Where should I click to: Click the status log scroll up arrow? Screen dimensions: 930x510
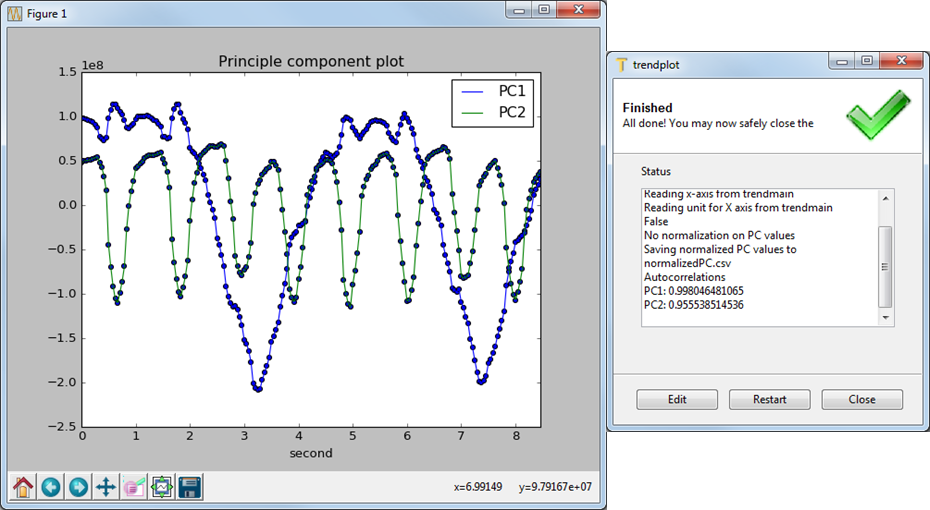[885, 198]
